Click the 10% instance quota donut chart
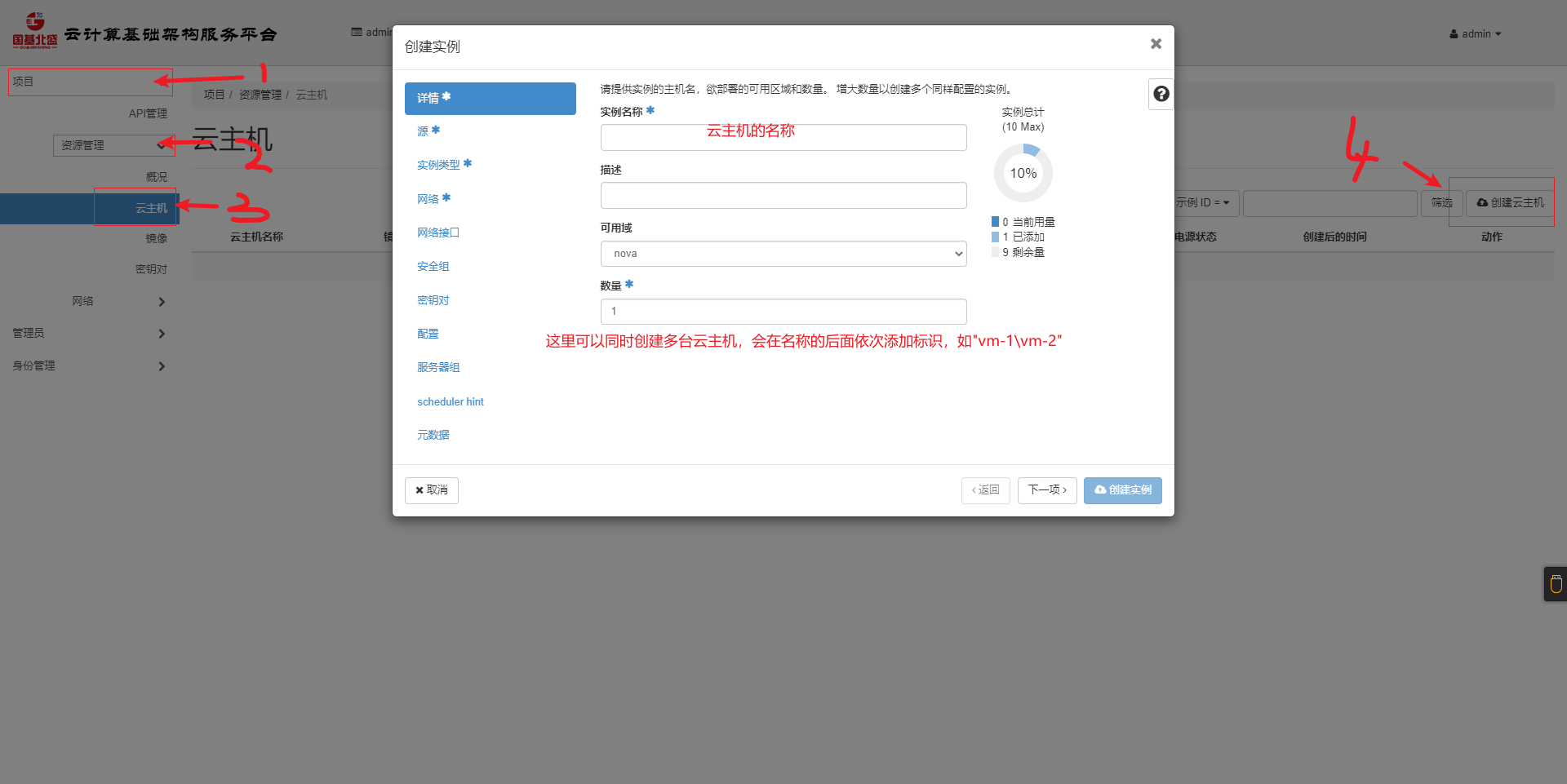 pos(1023,173)
